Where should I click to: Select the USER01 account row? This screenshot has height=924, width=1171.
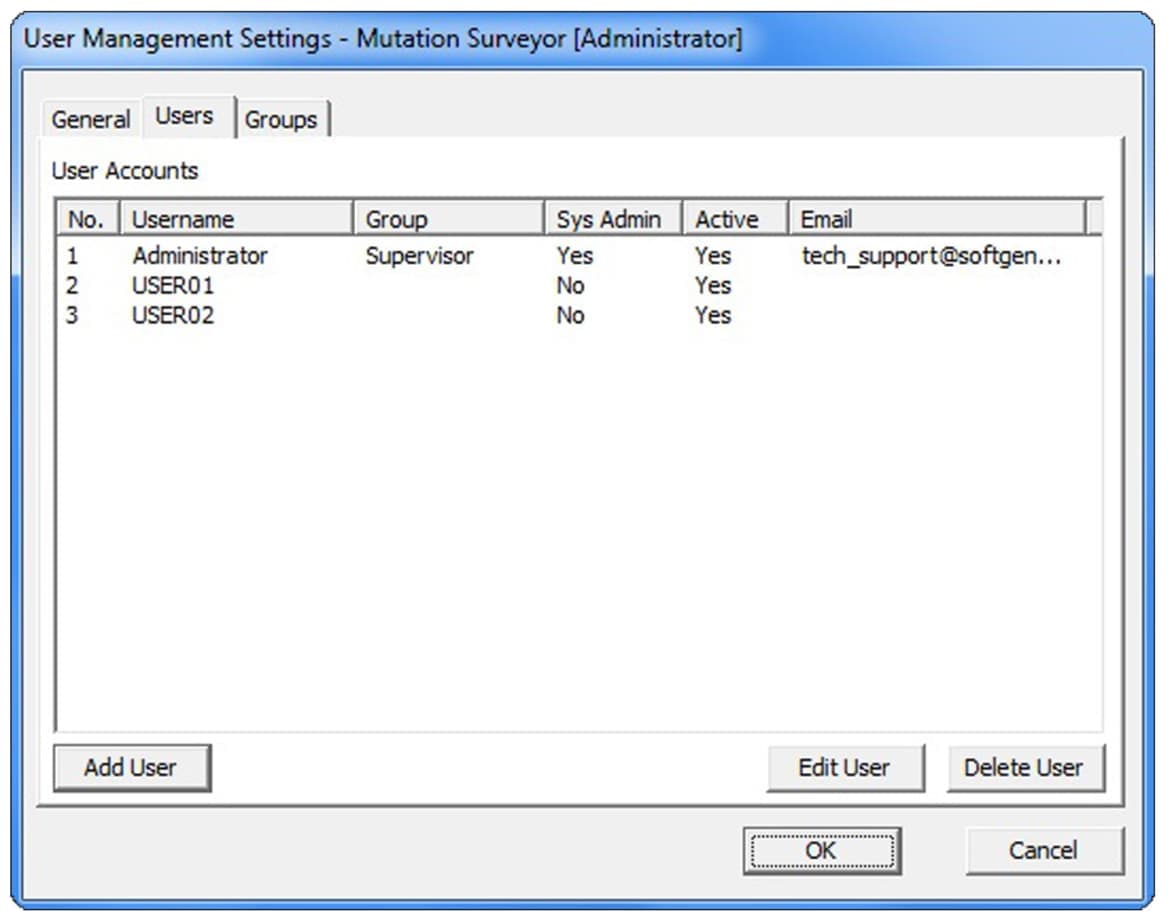[x=173, y=286]
